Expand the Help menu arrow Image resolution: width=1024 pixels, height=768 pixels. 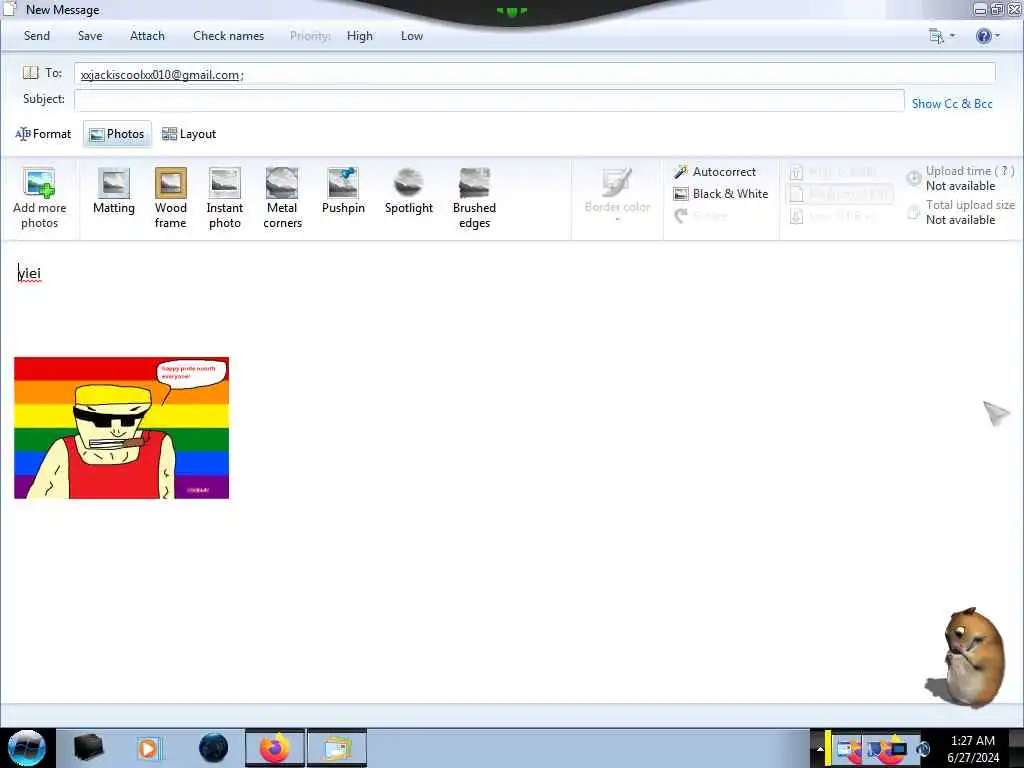(x=997, y=36)
